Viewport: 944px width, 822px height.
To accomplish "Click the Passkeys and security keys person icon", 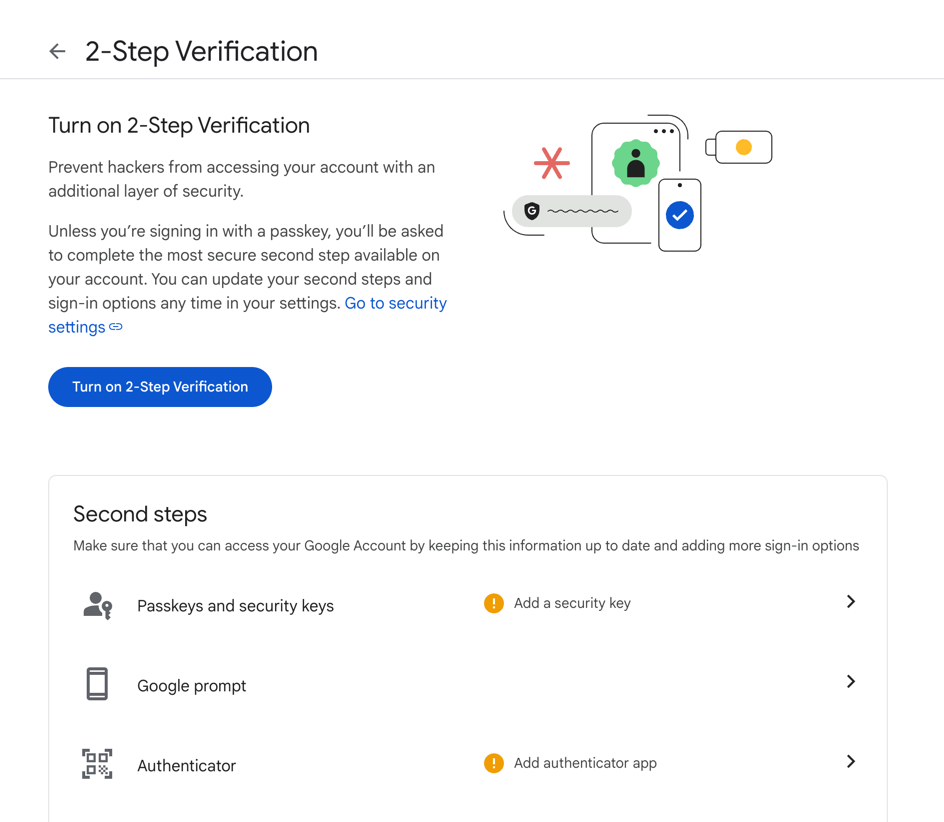I will point(96,604).
